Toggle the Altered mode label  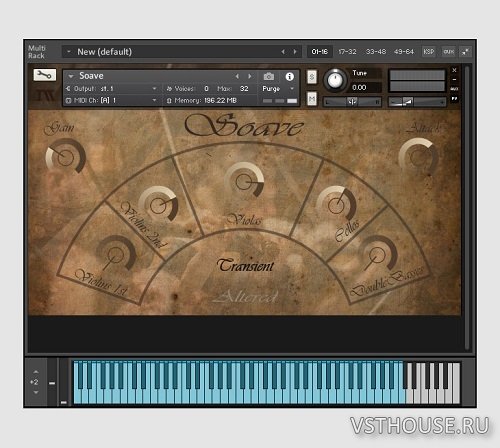(245, 296)
